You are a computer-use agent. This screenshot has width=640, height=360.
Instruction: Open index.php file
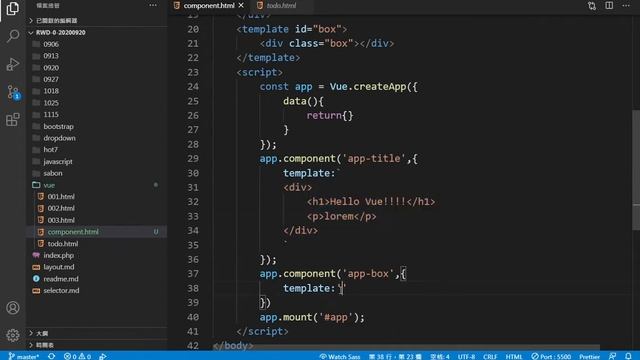(97, 255)
